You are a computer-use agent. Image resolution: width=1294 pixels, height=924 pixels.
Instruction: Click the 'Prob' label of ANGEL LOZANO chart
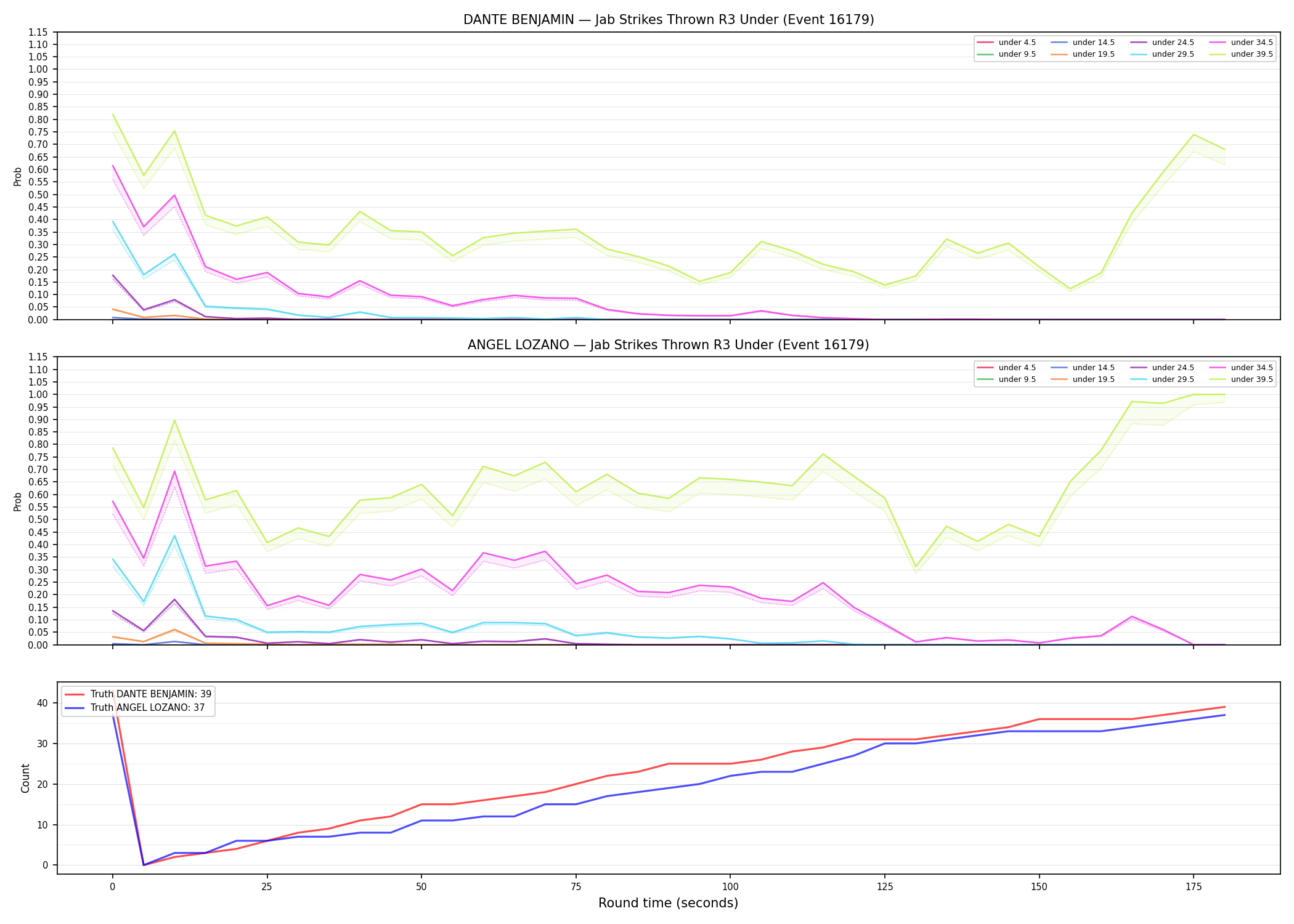[x=18, y=501]
